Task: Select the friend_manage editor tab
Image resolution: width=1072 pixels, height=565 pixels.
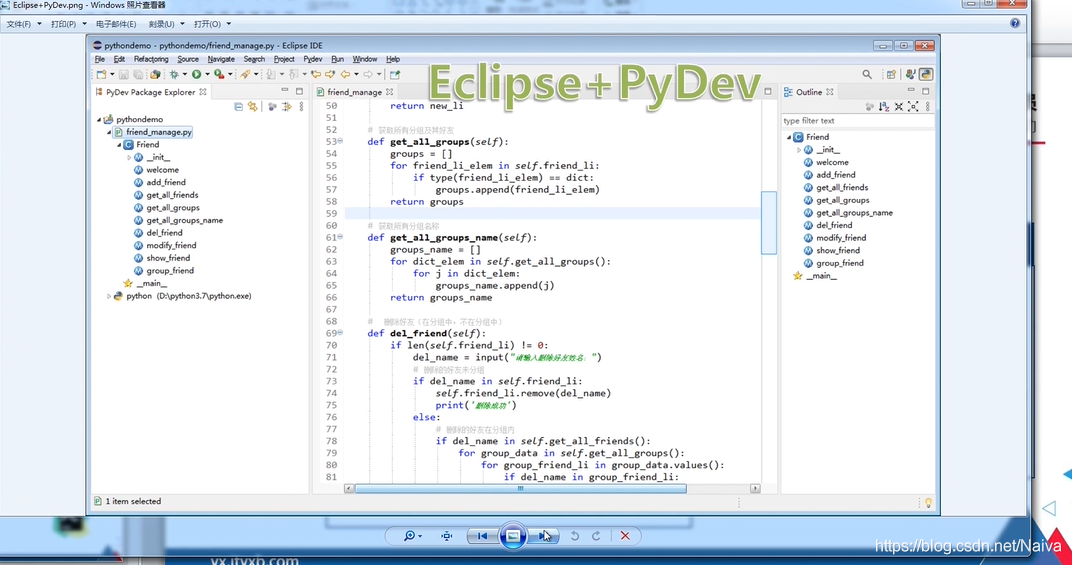Action: [x=354, y=92]
